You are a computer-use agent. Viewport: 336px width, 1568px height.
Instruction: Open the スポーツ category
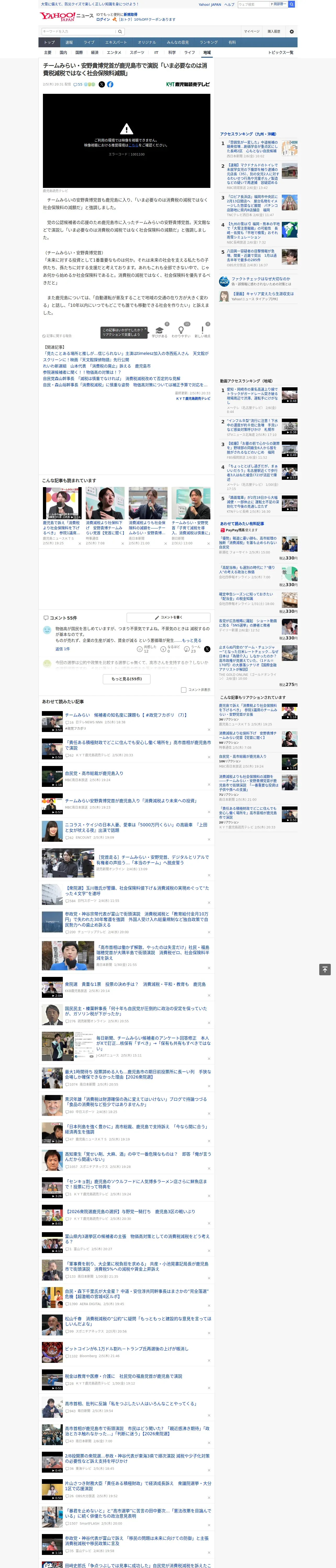tap(137, 52)
